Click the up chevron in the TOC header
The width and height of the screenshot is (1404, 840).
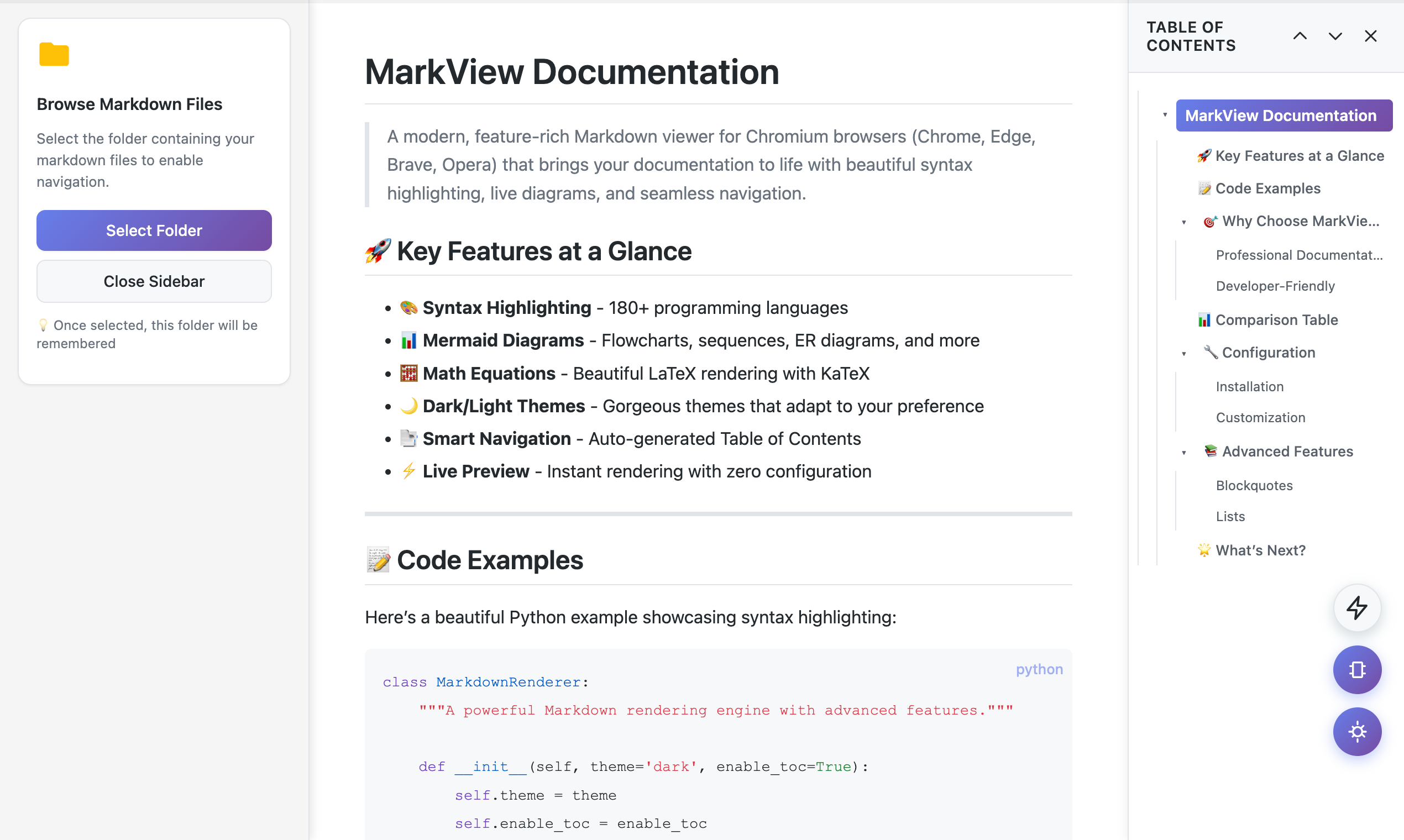pos(1300,36)
